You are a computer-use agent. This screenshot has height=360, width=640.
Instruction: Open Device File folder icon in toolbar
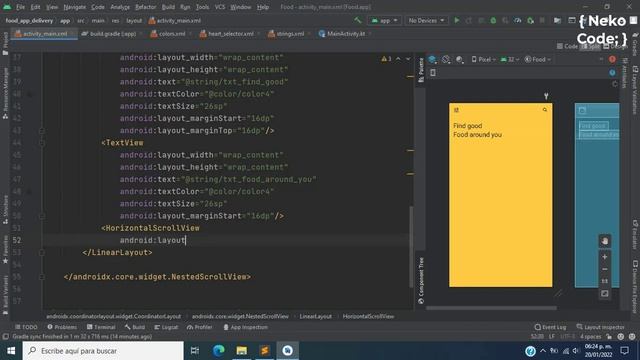point(557,20)
